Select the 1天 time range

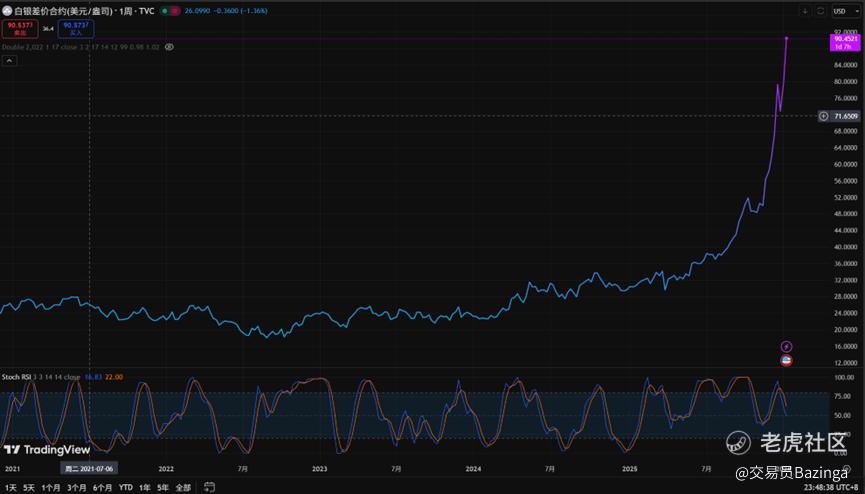pyautogui.click(x=11, y=487)
